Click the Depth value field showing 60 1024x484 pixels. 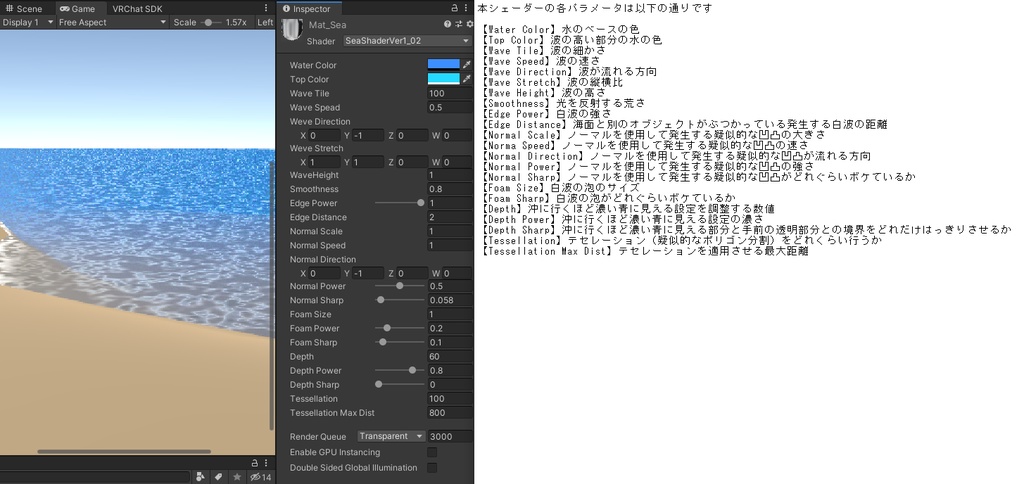[x=450, y=357]
